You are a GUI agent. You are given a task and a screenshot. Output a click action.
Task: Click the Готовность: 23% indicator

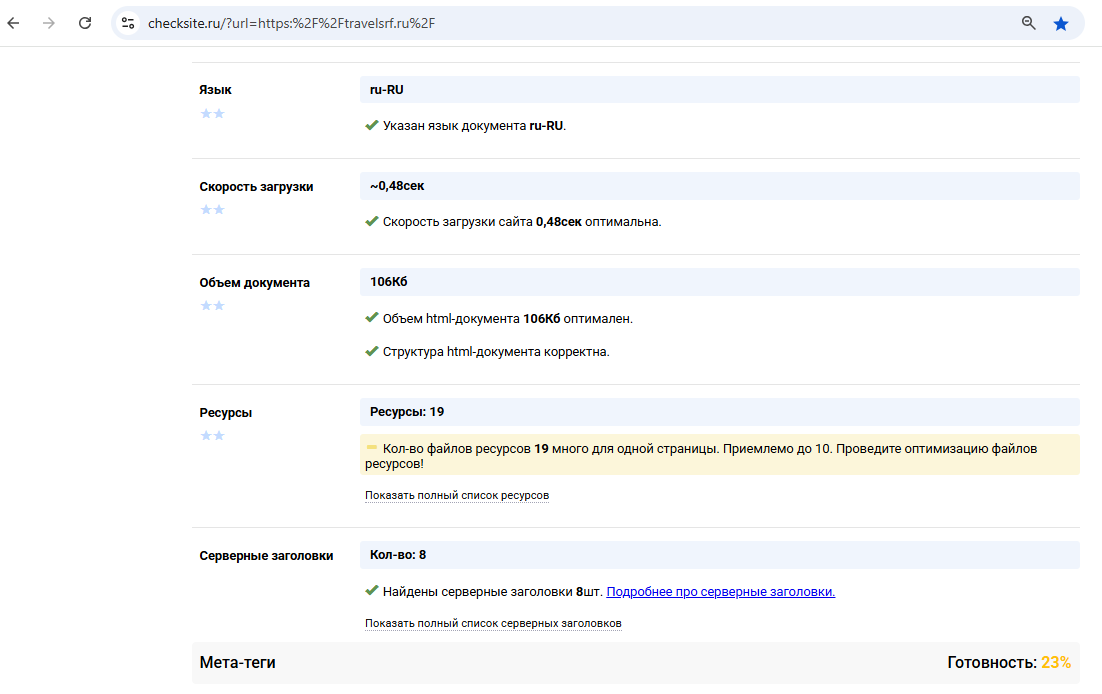(1008, 662)
